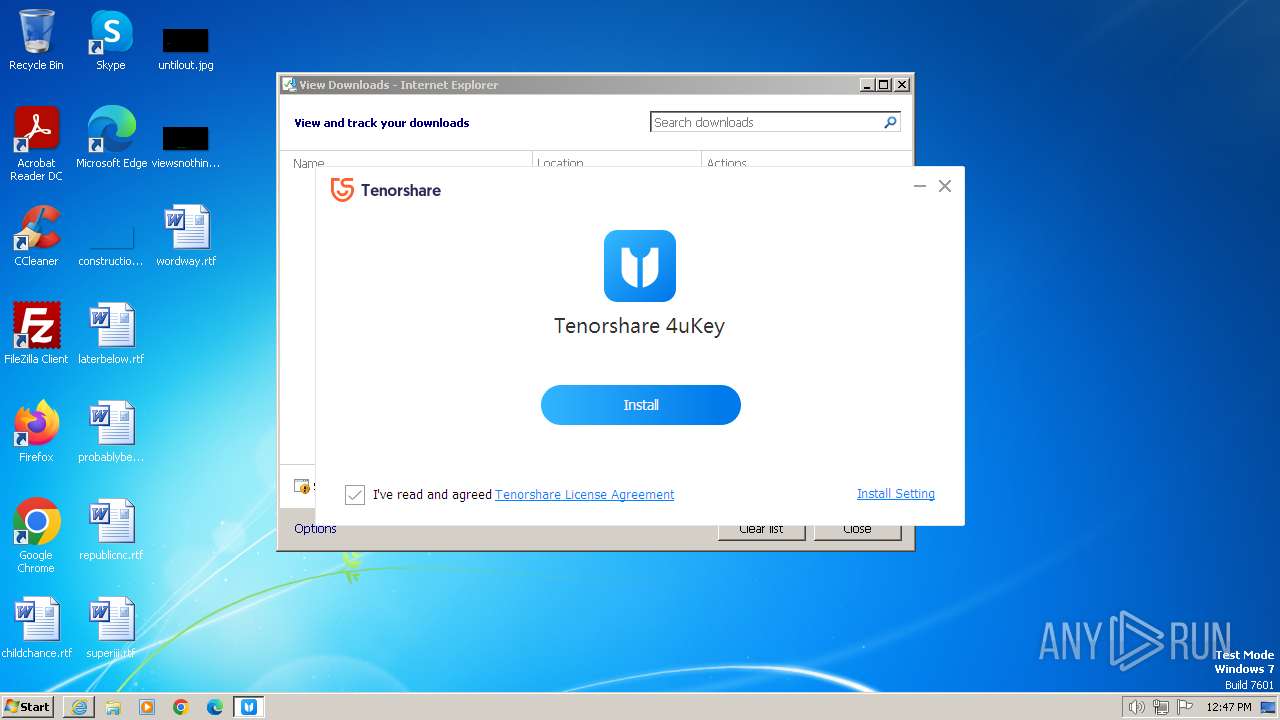The width and height of the screenshot is (1280, 720).
Task: Open FileZilla Client shortcut
Action: [x=36, y=334]
